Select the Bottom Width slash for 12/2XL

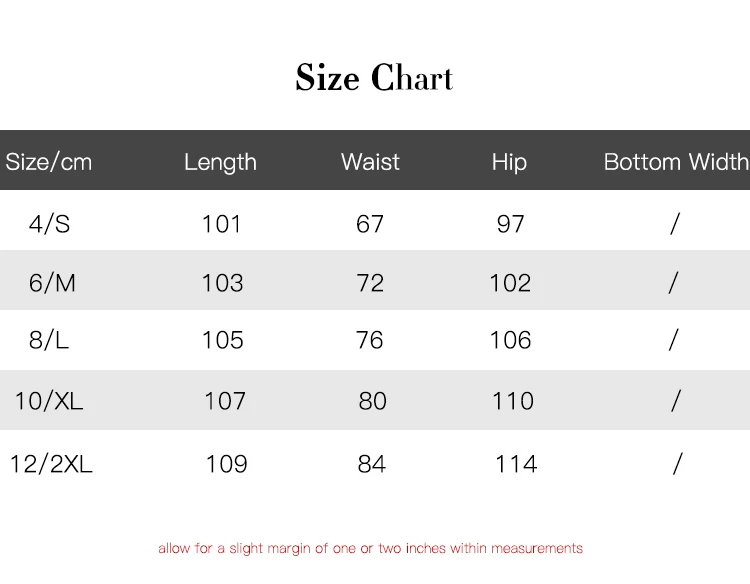677,463
